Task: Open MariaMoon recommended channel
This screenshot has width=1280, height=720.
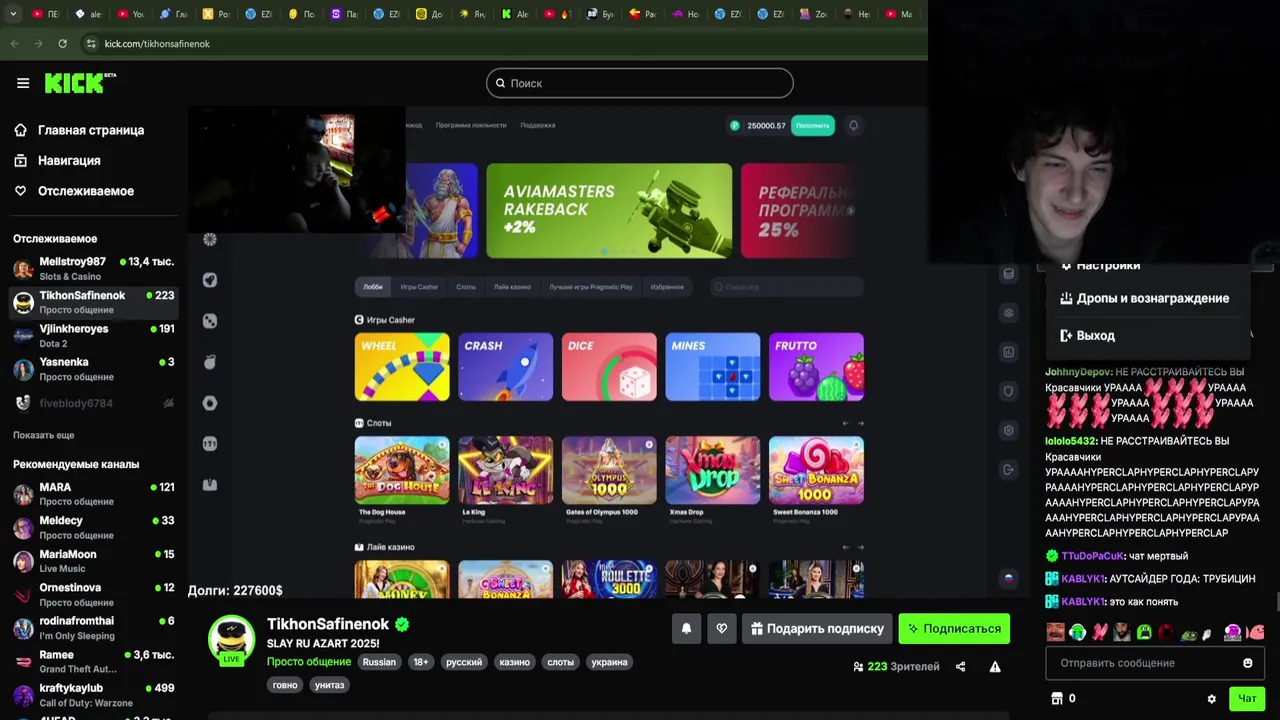Action: pos(94,561)
